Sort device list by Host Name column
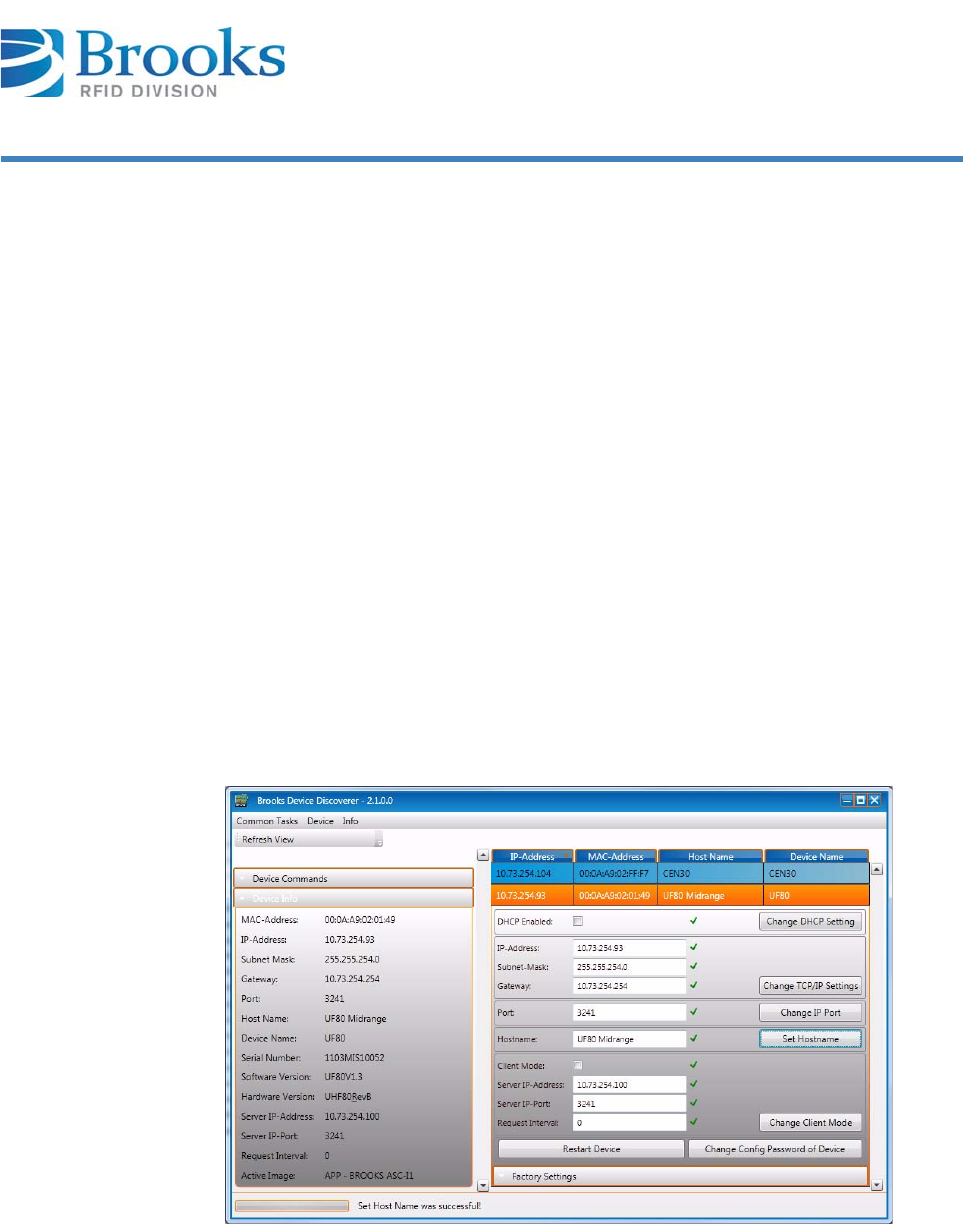The width and height of the screenshot is (967, 1224). pyautogui.click(x=710, y=856)
